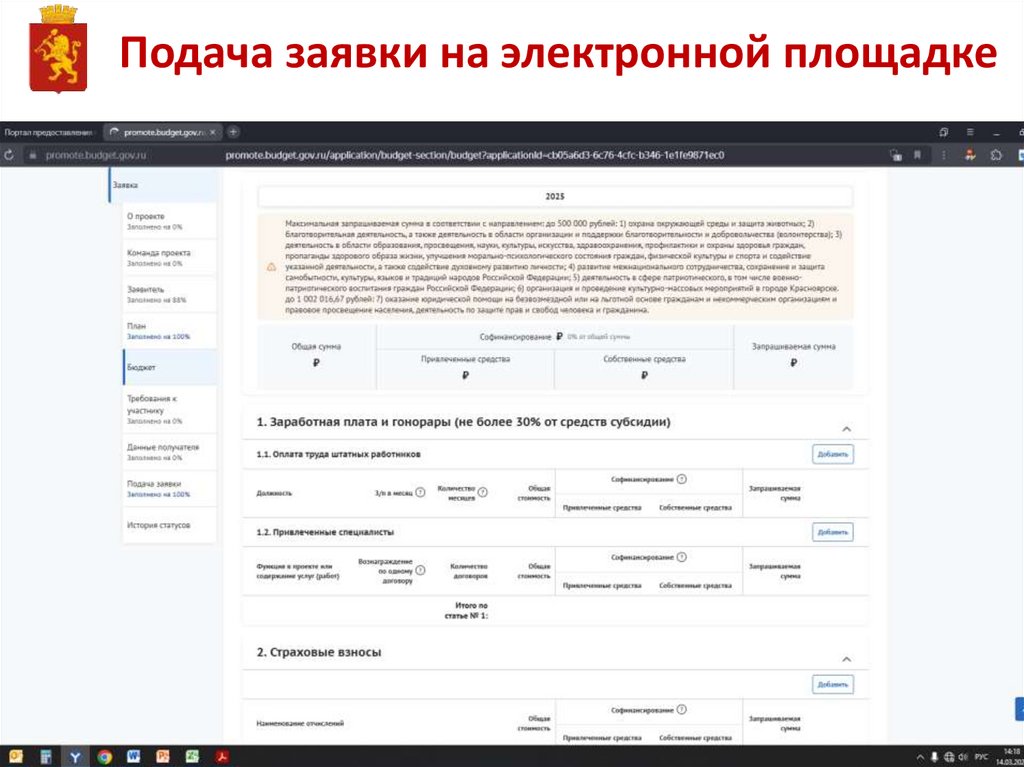
Task: Open the extensions puzzle icon
Action: [996, 155]
